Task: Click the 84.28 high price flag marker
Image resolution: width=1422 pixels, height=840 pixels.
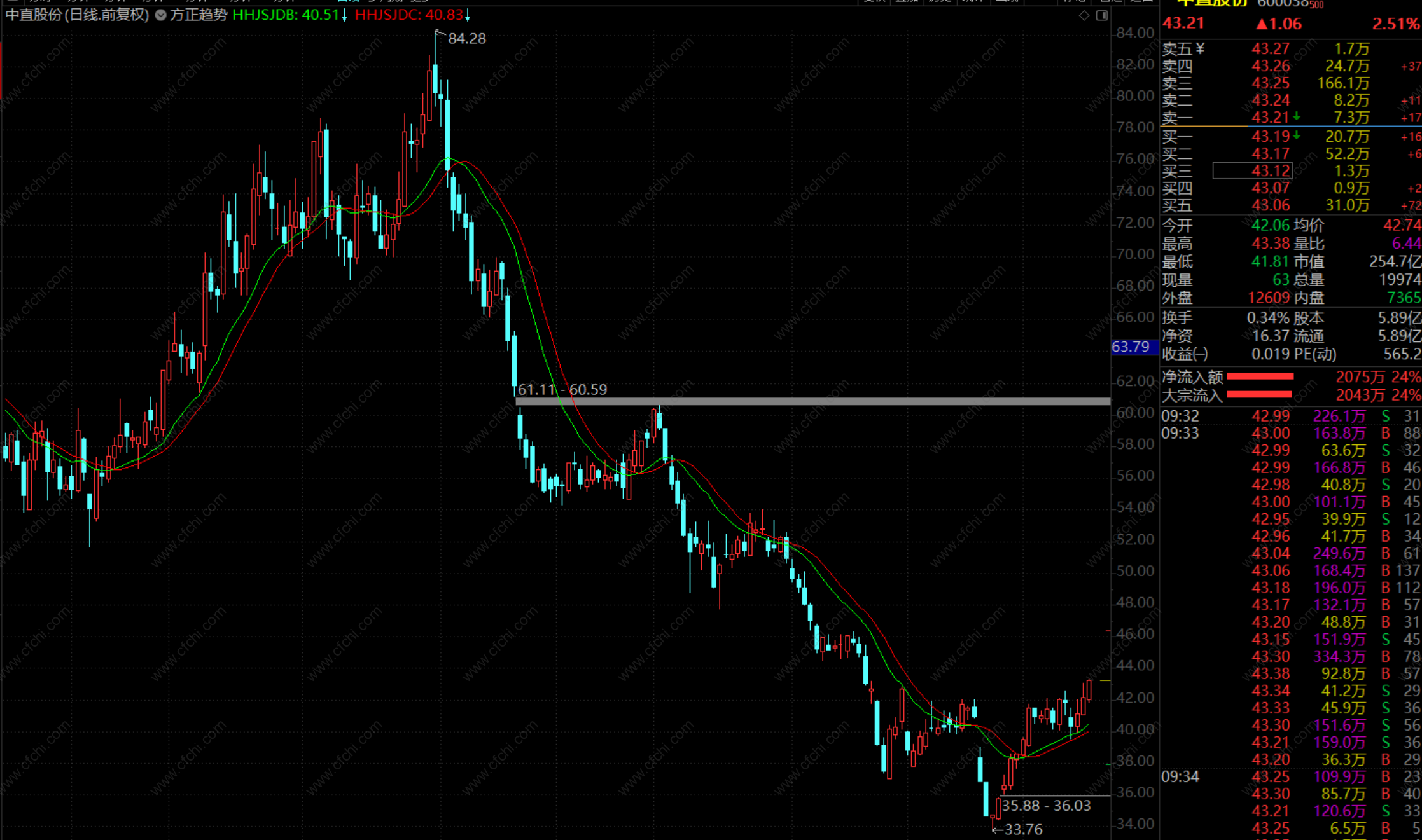Action: click(x=466, y=39)
